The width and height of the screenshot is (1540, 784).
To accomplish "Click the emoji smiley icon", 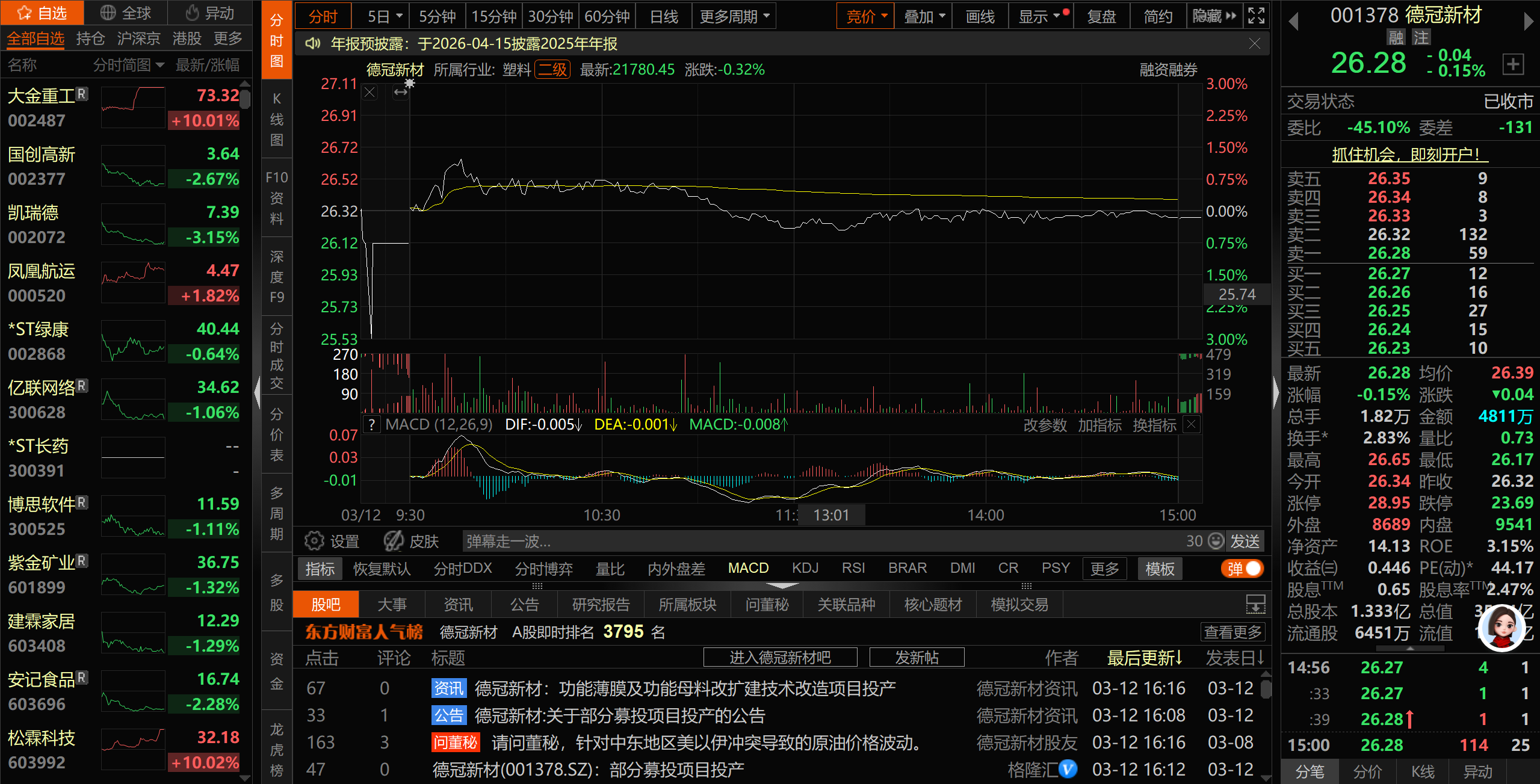I will 1216,541.
